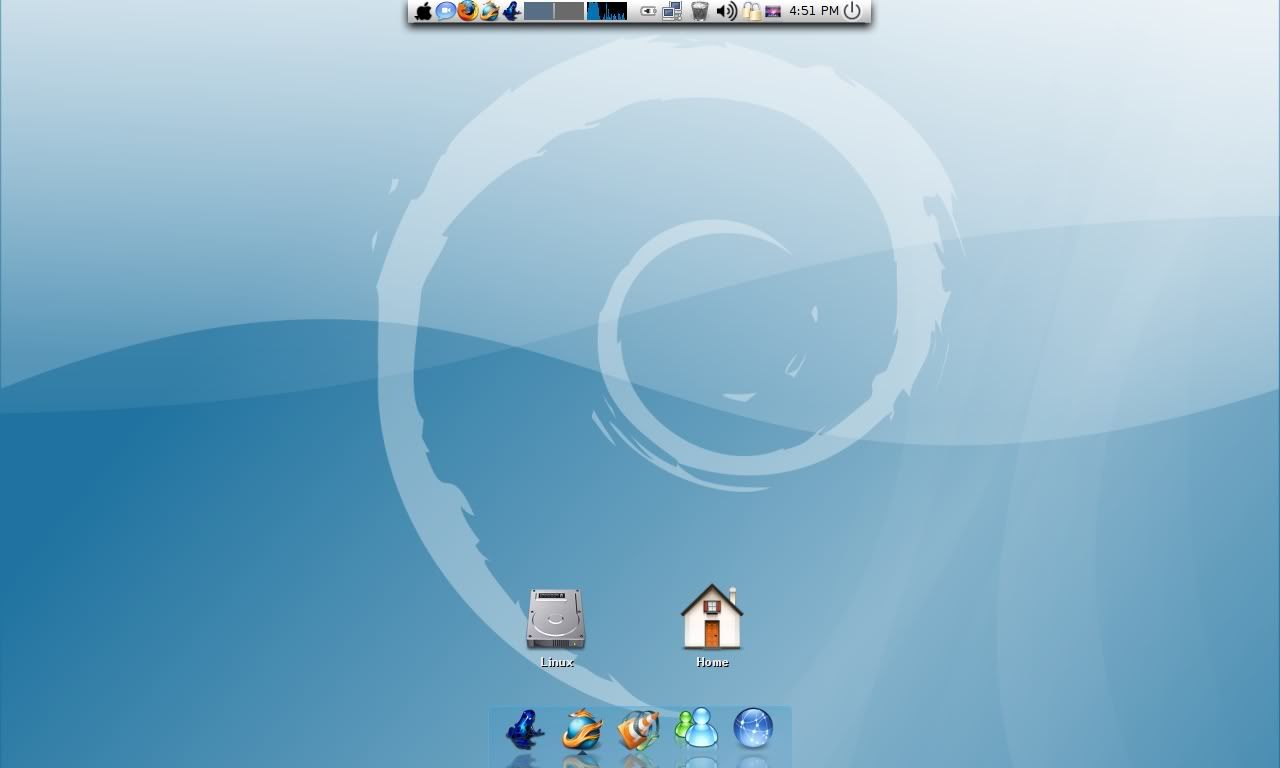Open the volume speaker control

(727, 11)
